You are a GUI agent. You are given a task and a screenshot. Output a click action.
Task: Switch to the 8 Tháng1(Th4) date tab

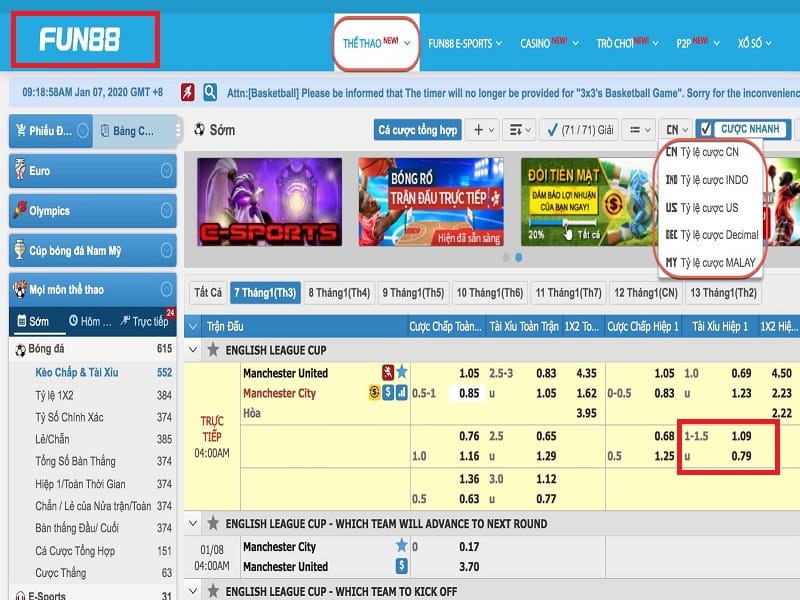(339, 293)
